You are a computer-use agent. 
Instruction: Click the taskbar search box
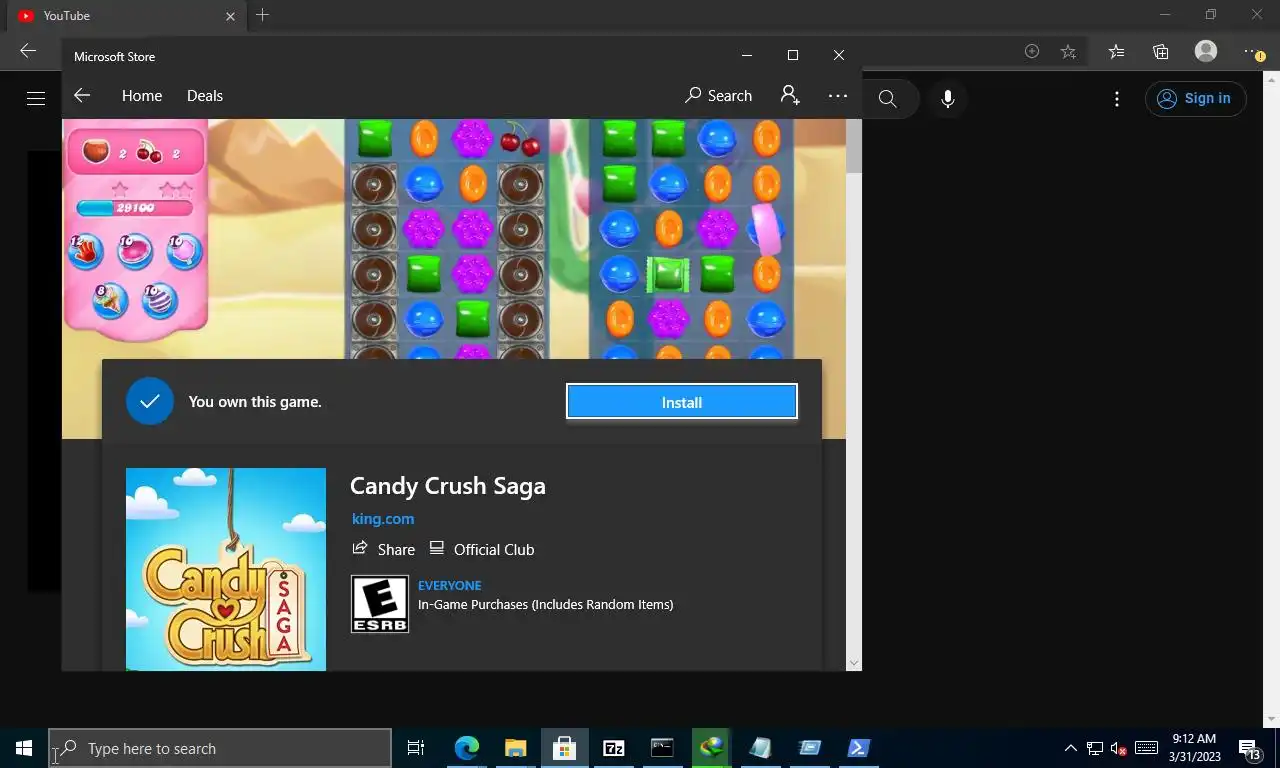pyautogui.click(x=220, y=748)
